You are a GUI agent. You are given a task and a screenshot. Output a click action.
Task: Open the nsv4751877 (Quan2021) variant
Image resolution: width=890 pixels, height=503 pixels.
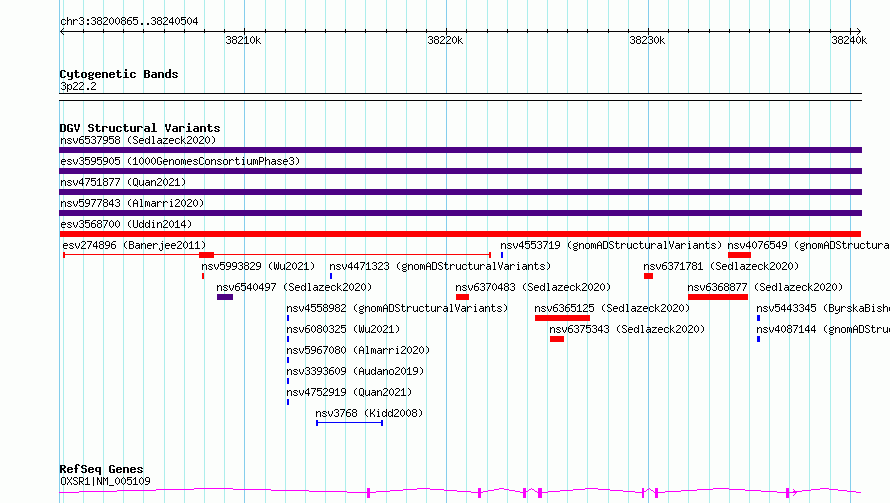pyautogui.click(x=123, y=182)
